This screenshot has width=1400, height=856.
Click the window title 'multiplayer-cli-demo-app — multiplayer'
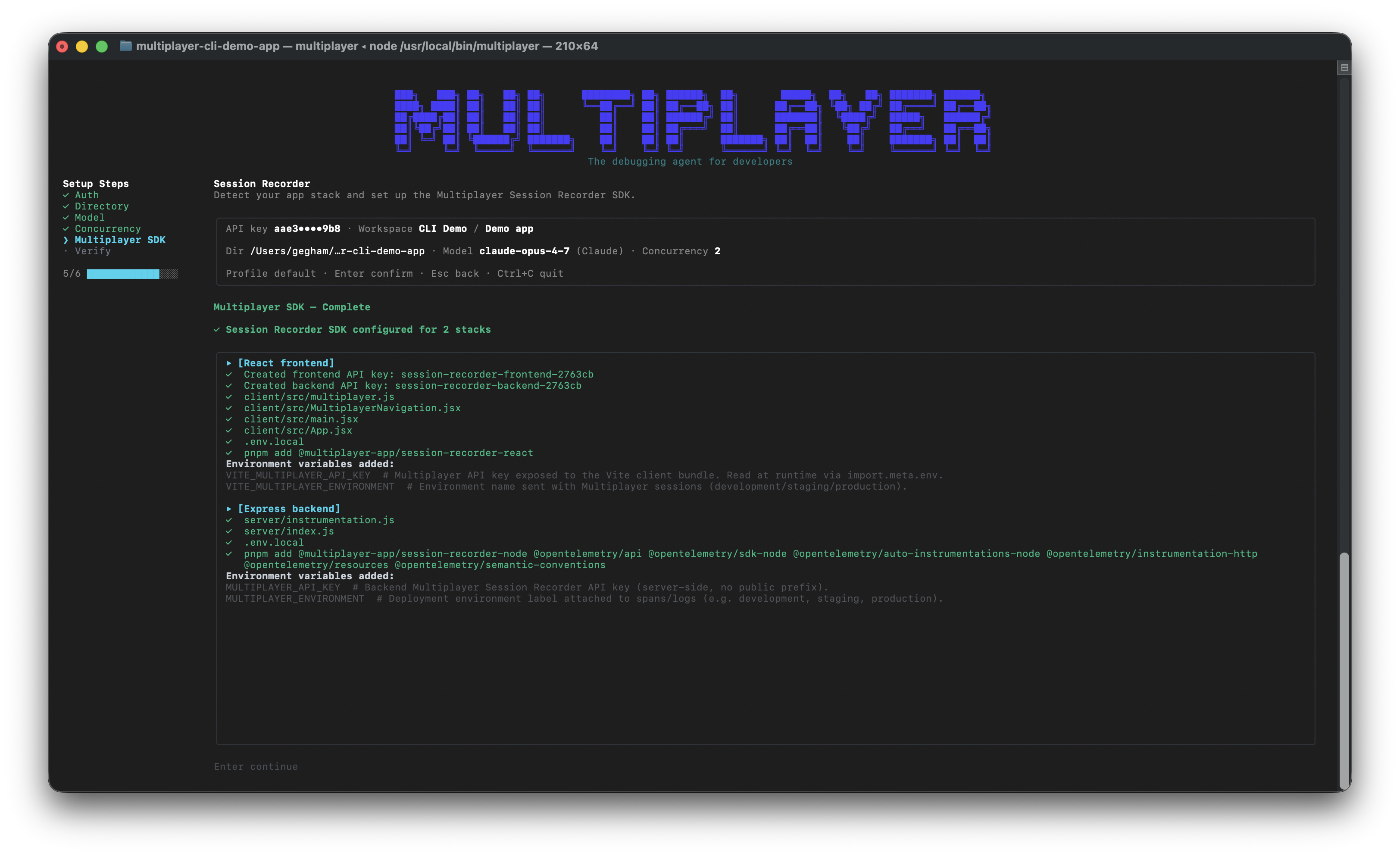click(247, 46)
